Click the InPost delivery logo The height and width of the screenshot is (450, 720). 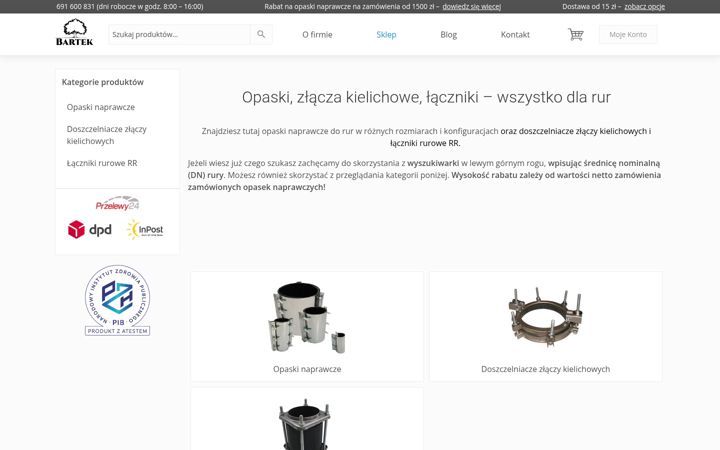145,230
